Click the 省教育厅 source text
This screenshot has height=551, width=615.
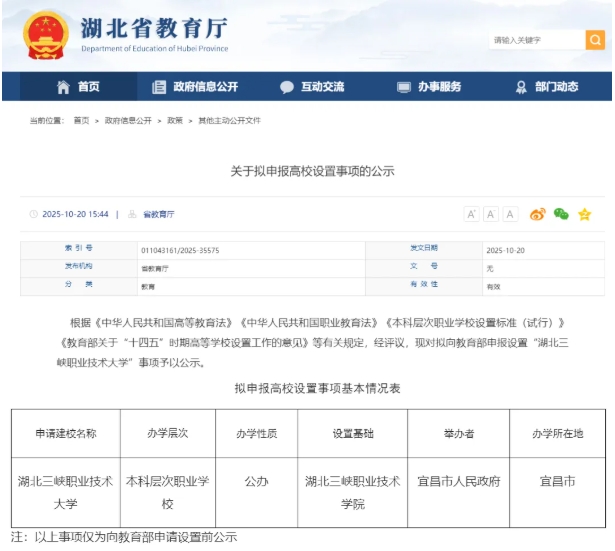point(158,214)
